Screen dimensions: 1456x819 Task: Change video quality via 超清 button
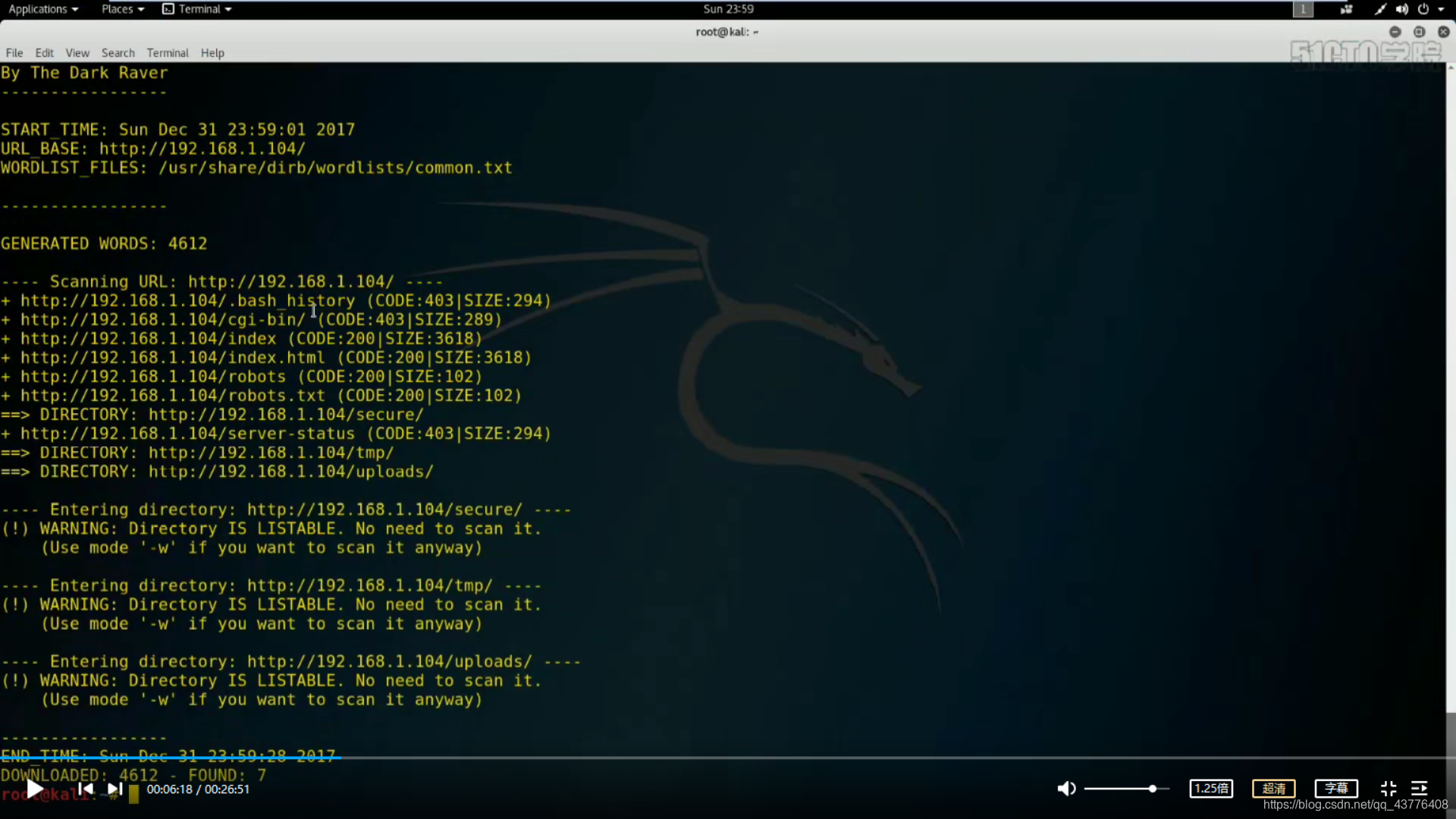click(x=1274, y=789)
